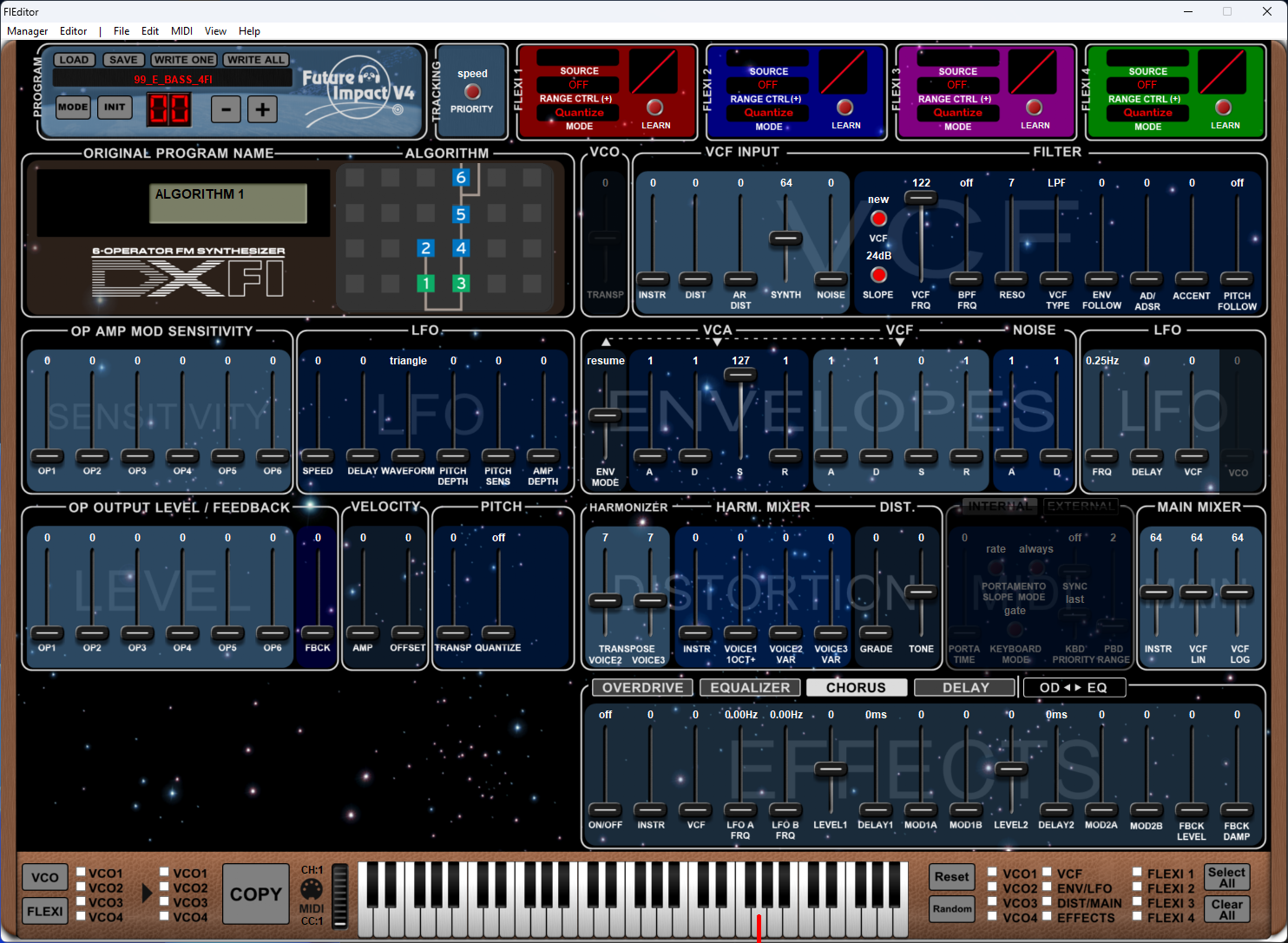This screenshot has width=1288, height=943.
Task: Click the MIDI connector icon
Action: 312,889
